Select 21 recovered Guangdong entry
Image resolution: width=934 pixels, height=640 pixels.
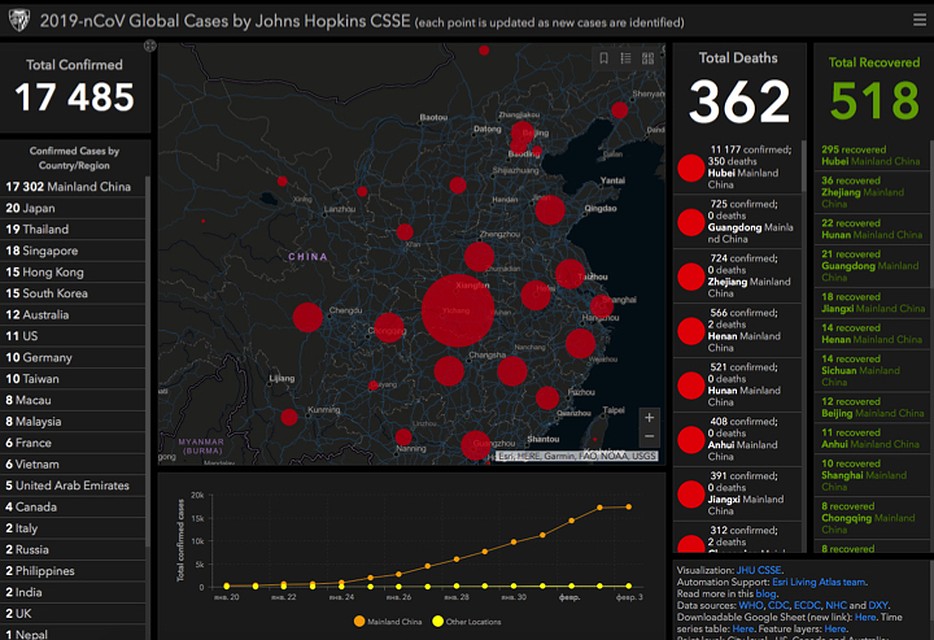click(871, 266)
